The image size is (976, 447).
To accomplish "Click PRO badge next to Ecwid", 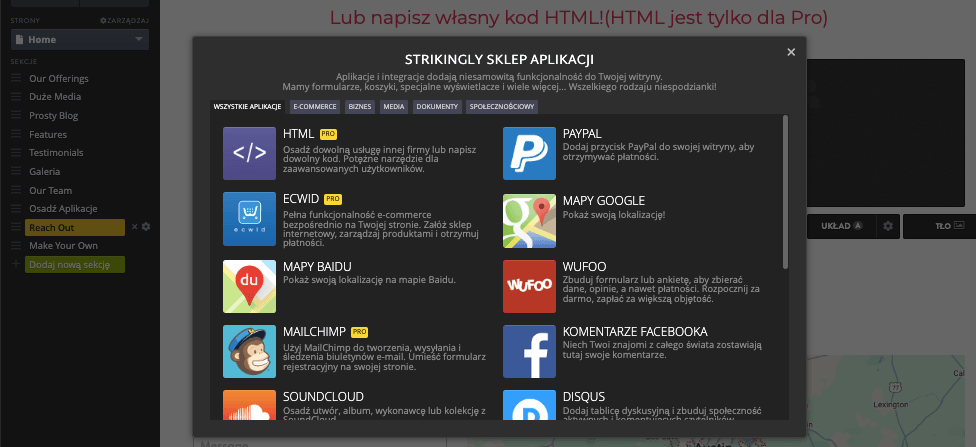I will (x=333, y=199).
